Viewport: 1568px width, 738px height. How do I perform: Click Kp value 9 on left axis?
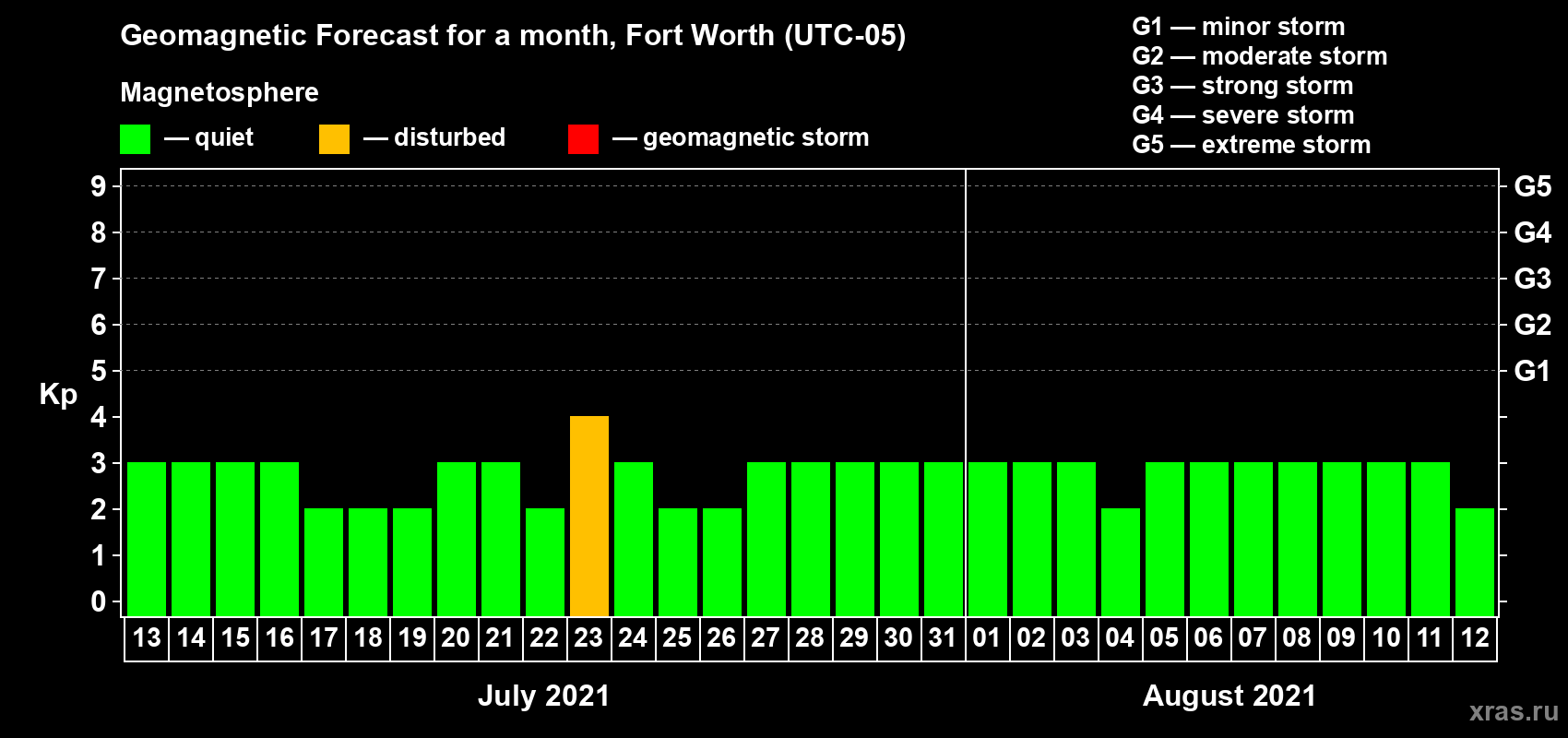99,186
